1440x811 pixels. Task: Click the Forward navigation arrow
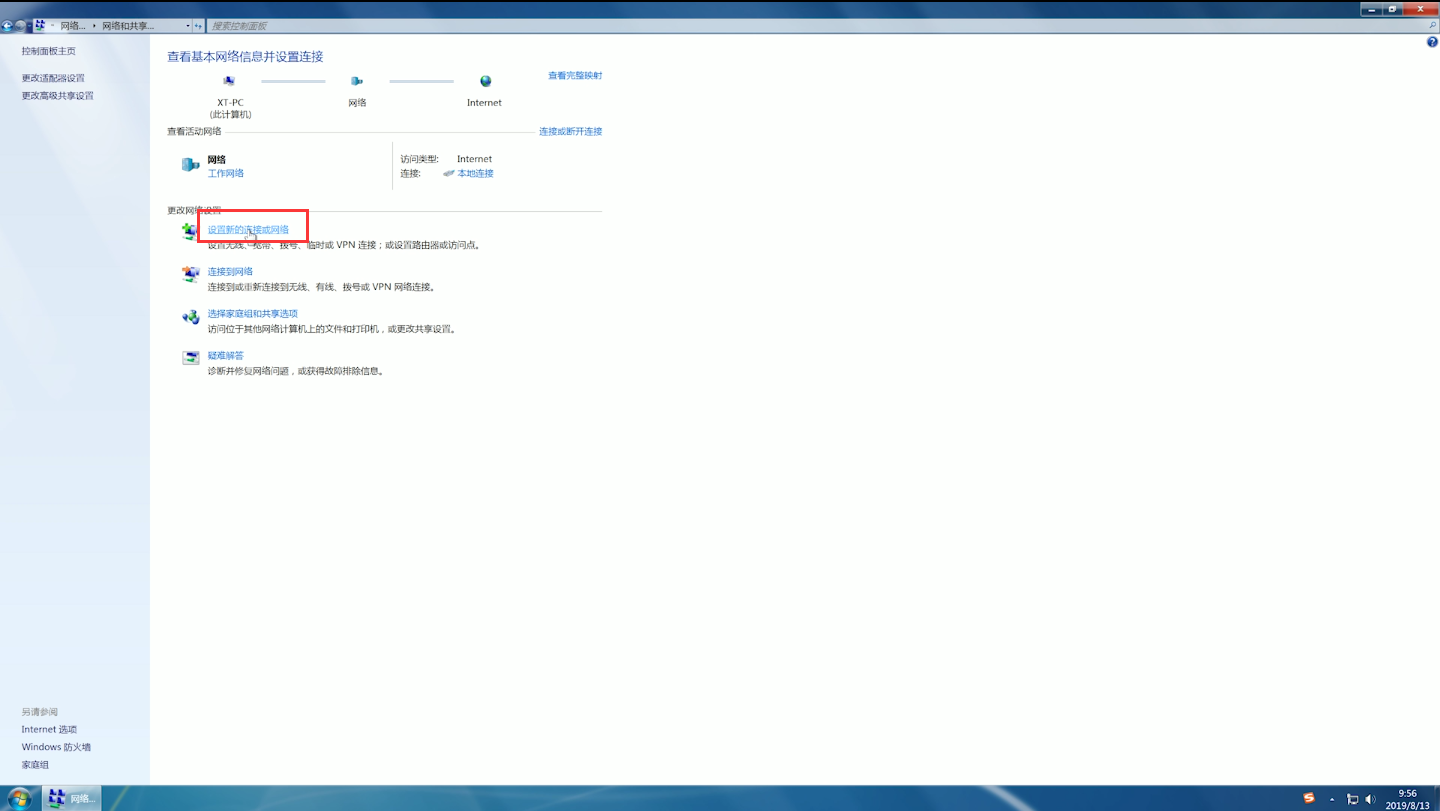point(20,26)
